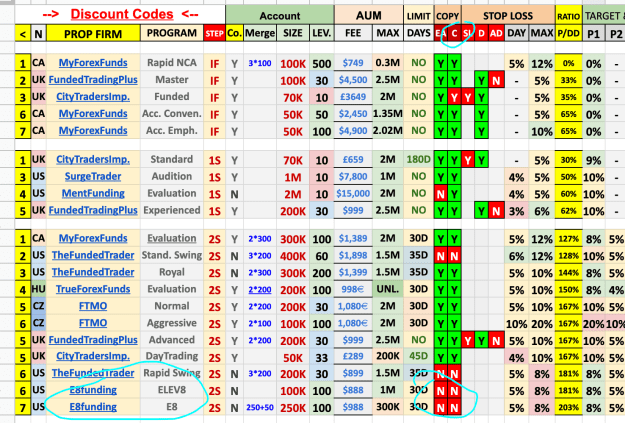Select the Merge column header
Screen dimensions: 625x423
pos(260,33)
